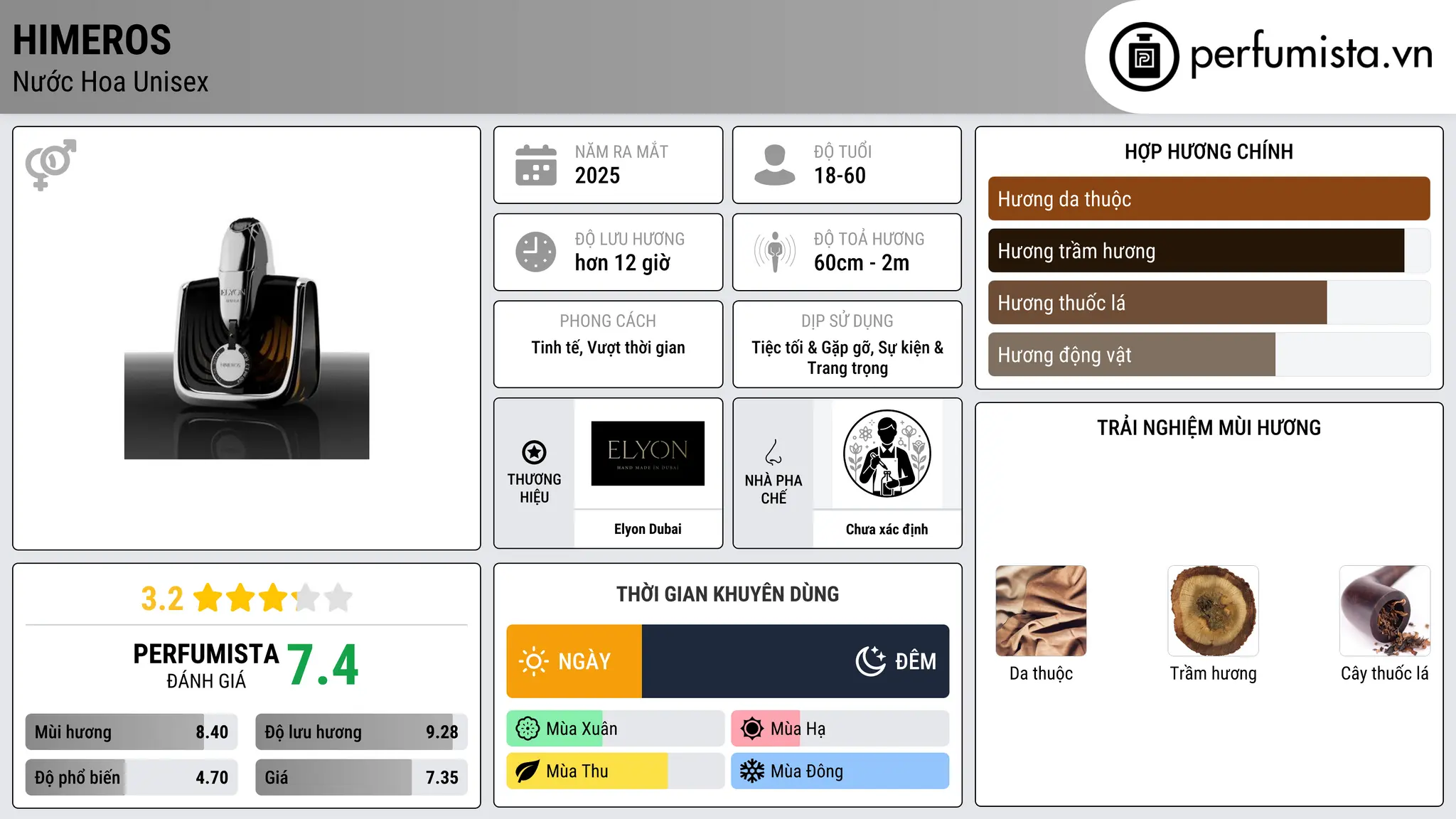Click the 18-60 age range value
The height and width of the screenshot is (819, 1456).
point(840,176)
